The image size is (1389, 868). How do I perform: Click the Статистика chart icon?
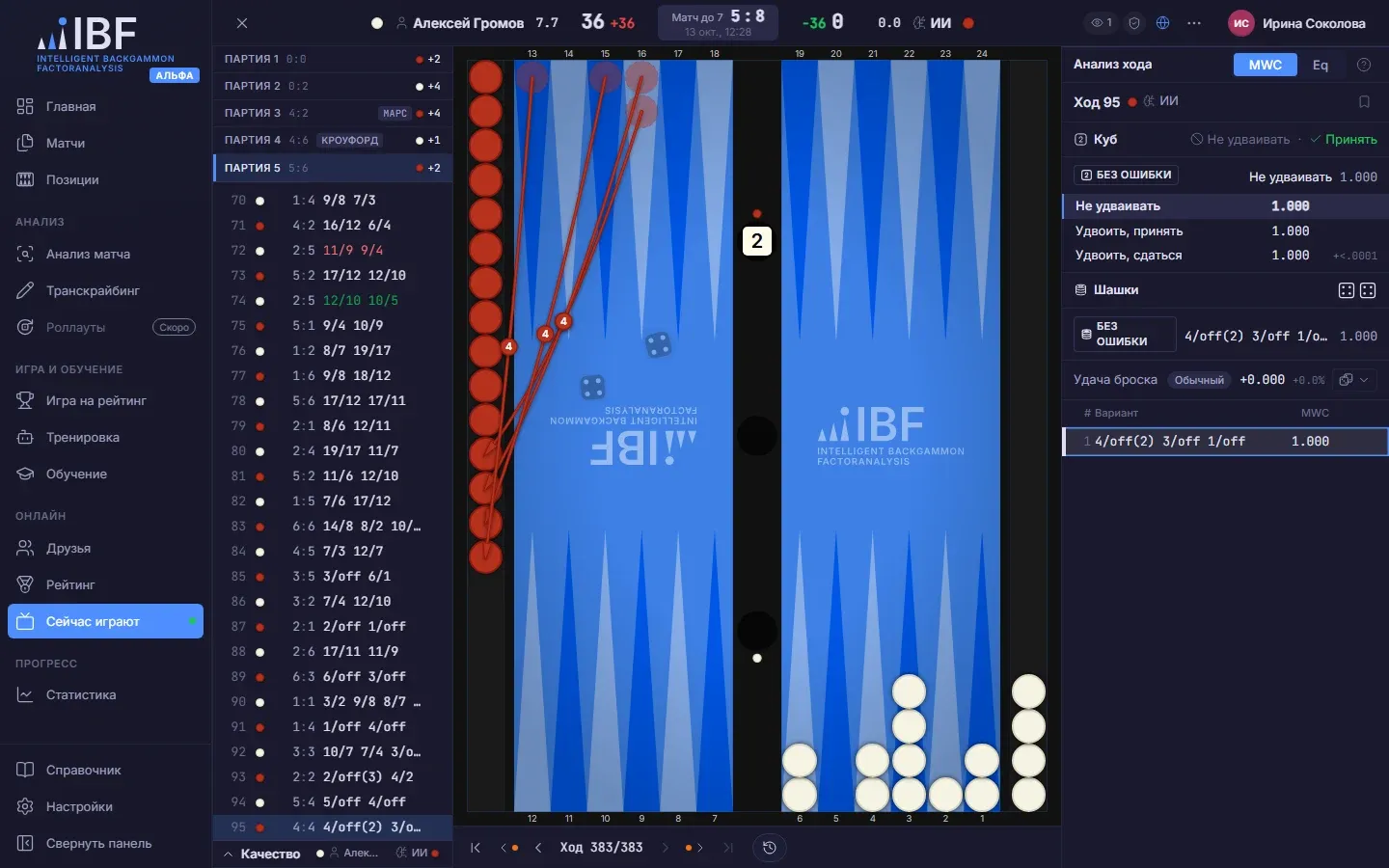[25, 694]
